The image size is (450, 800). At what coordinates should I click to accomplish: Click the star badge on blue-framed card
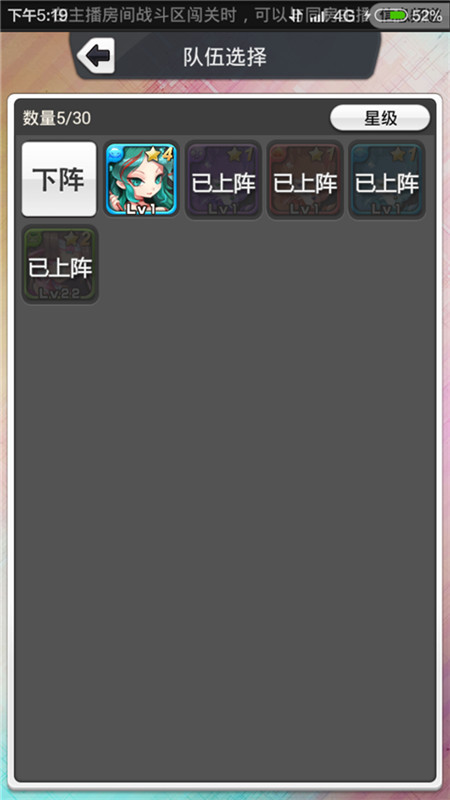tap(404, 154)
